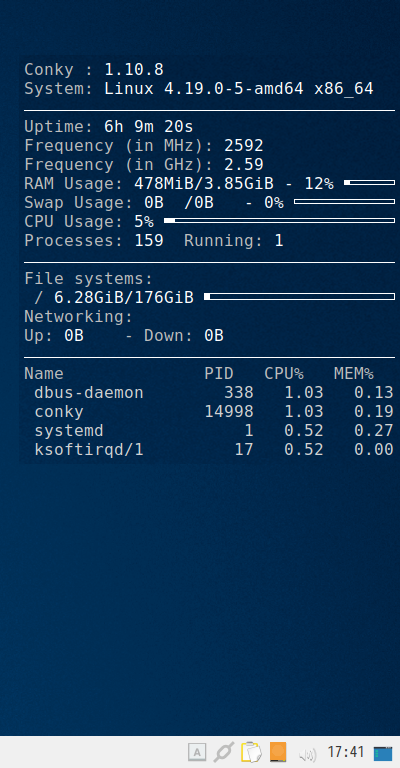Click the CPU% column header
400x768 pixels.
coord(284,374)
